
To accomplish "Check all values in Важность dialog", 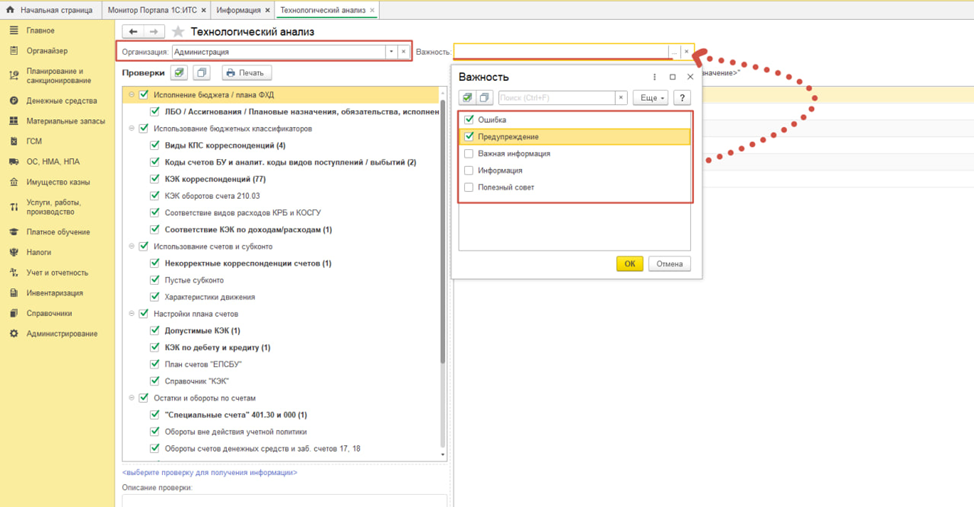I will click(467, 98).
